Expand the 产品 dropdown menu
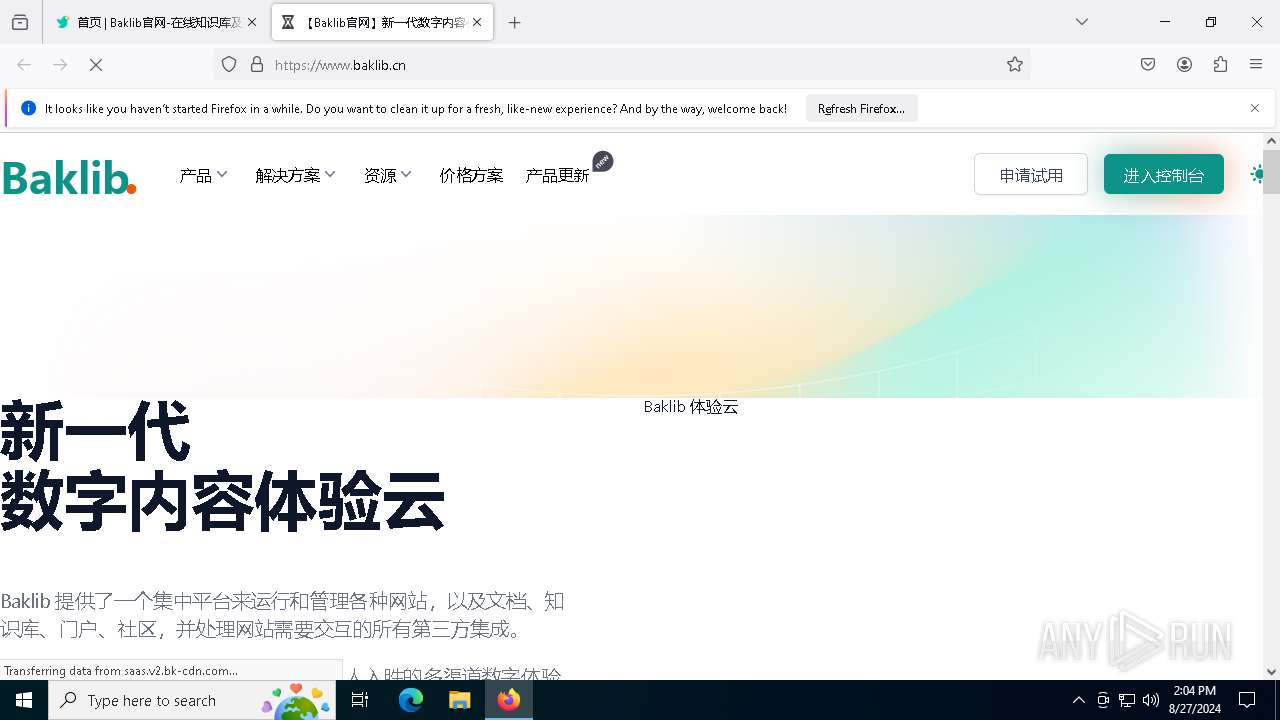 203,175
